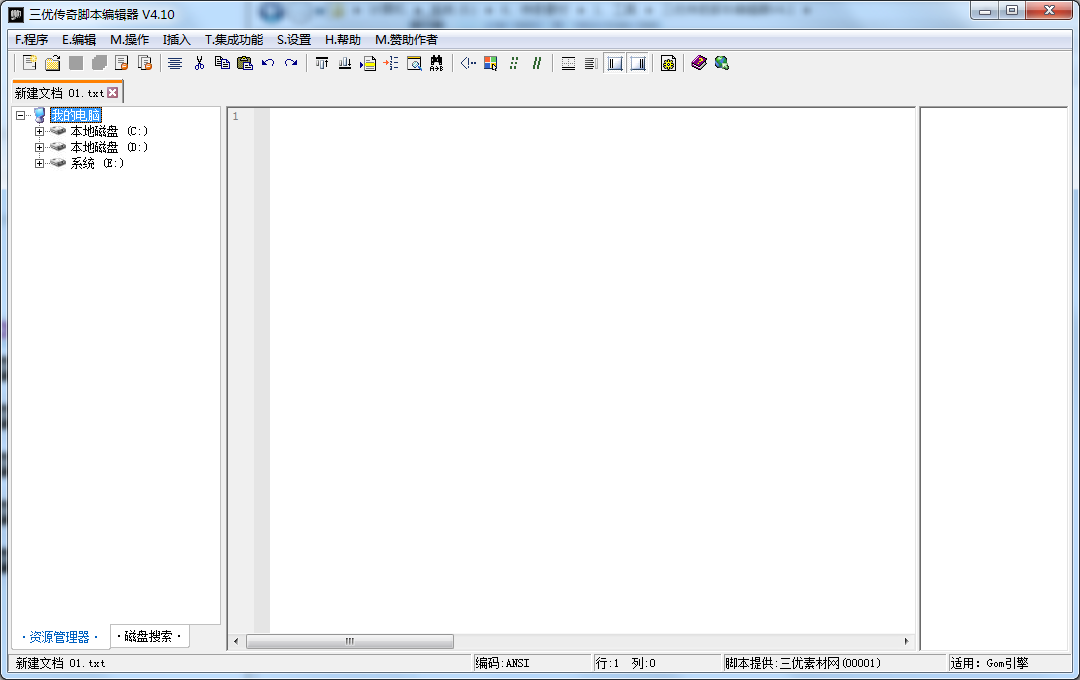Open the F.程序 menu
The height and width of the screenshot is (680, 1080).
pyautogui.click(x=32, y=40)
